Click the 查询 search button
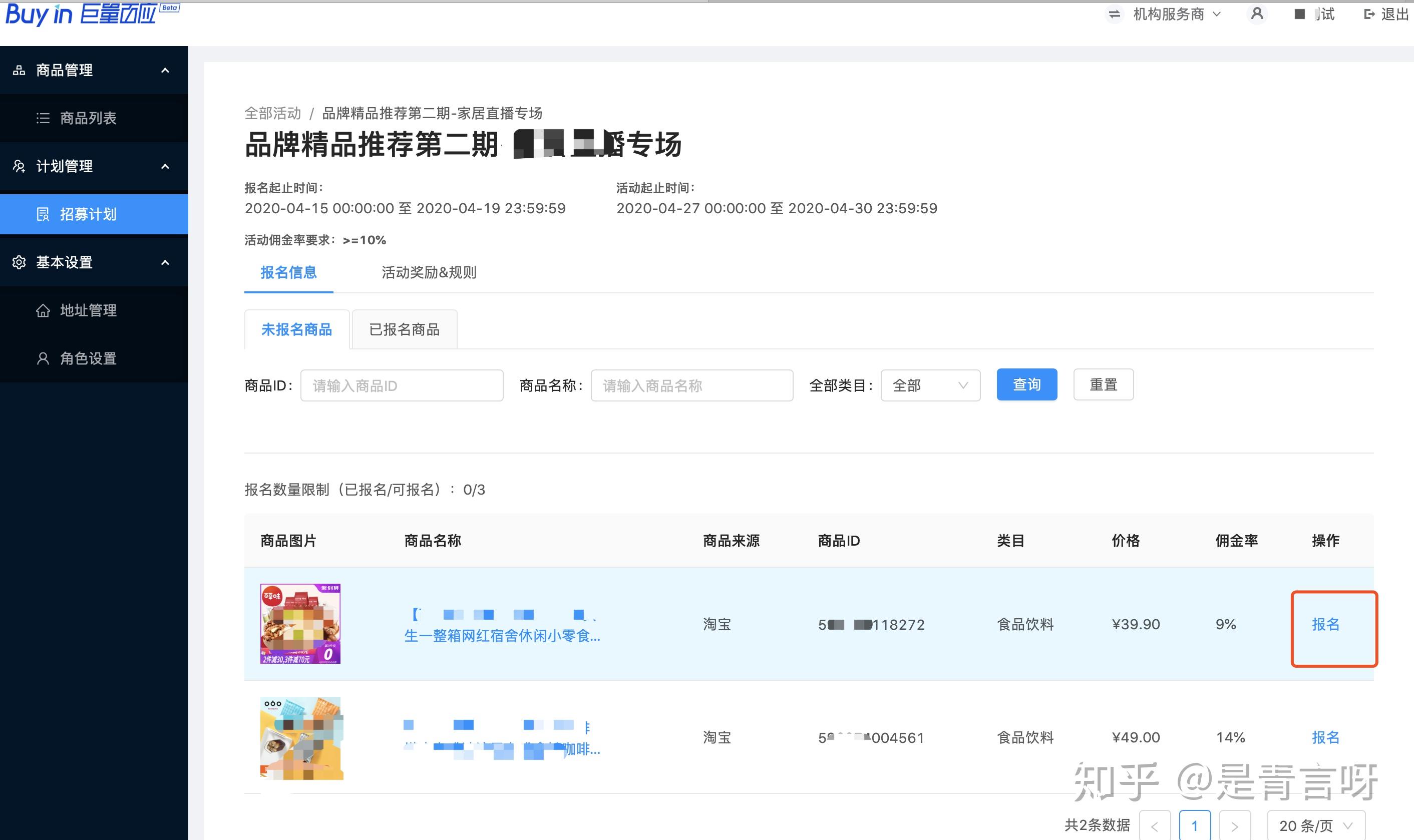The height and width of the screenshot is (840, 1414). [1027, 385]
